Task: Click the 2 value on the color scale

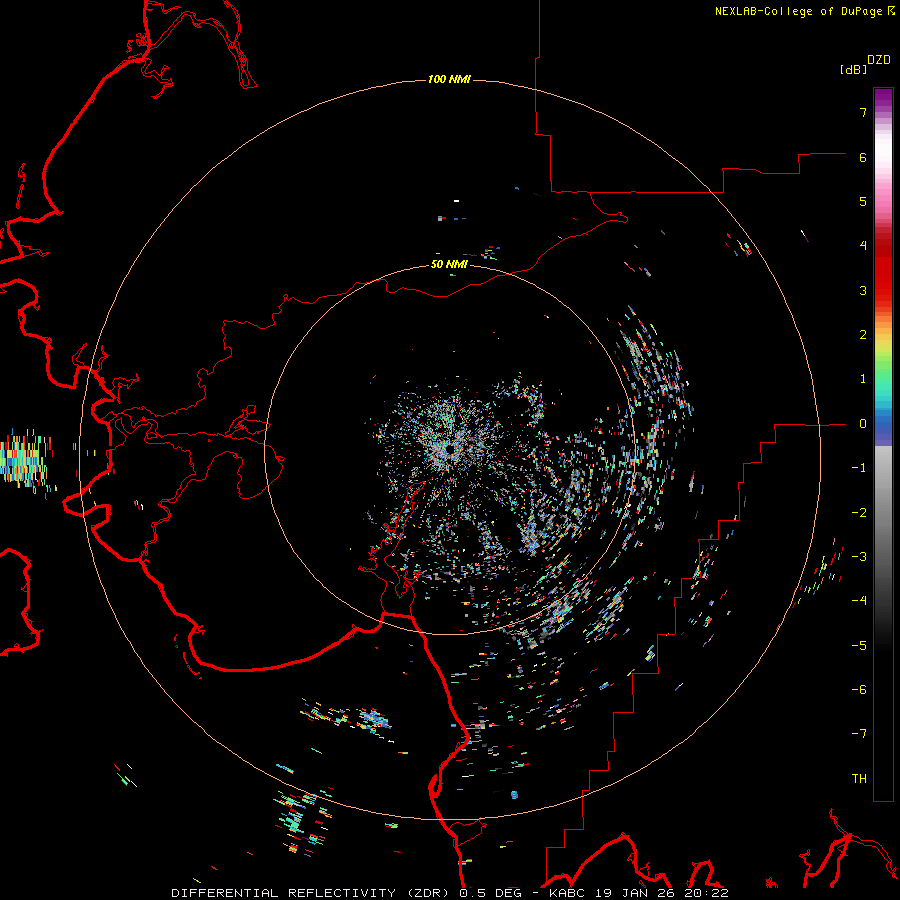Action: click(863, 335)
